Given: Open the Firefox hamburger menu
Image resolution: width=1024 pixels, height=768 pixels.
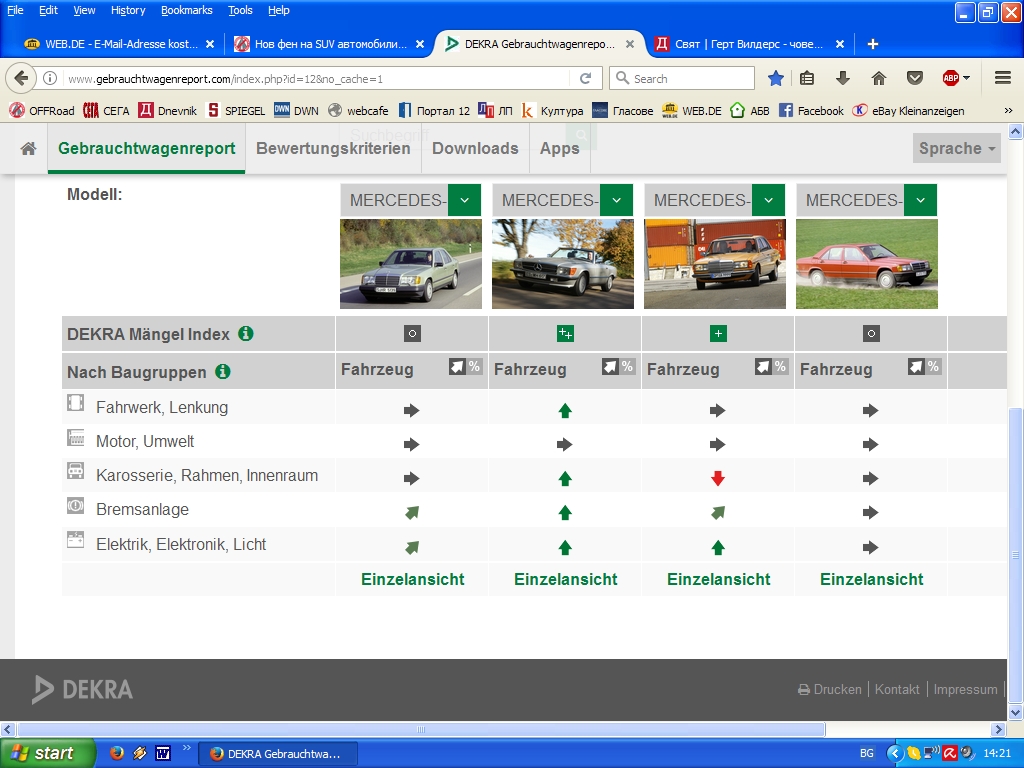Looking at the screenshot, I should 1002,78.
